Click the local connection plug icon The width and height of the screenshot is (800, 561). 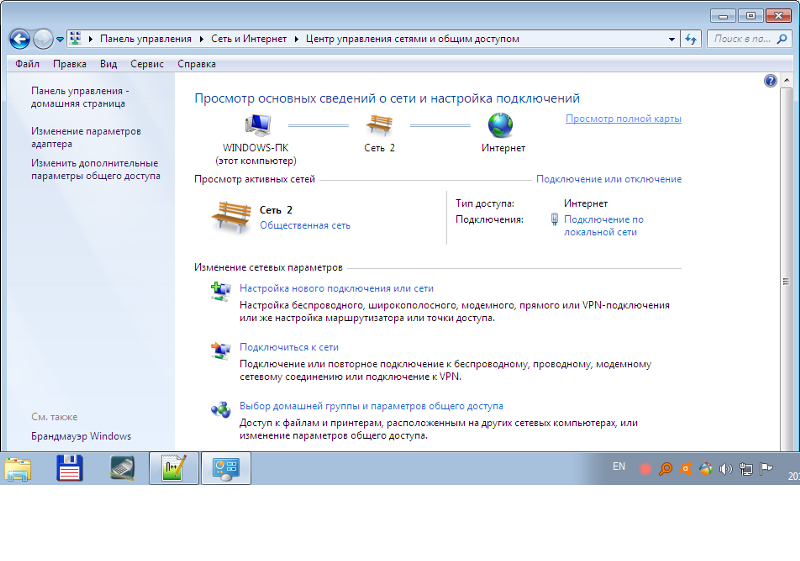pyautogui.click(x=554, y=219)
